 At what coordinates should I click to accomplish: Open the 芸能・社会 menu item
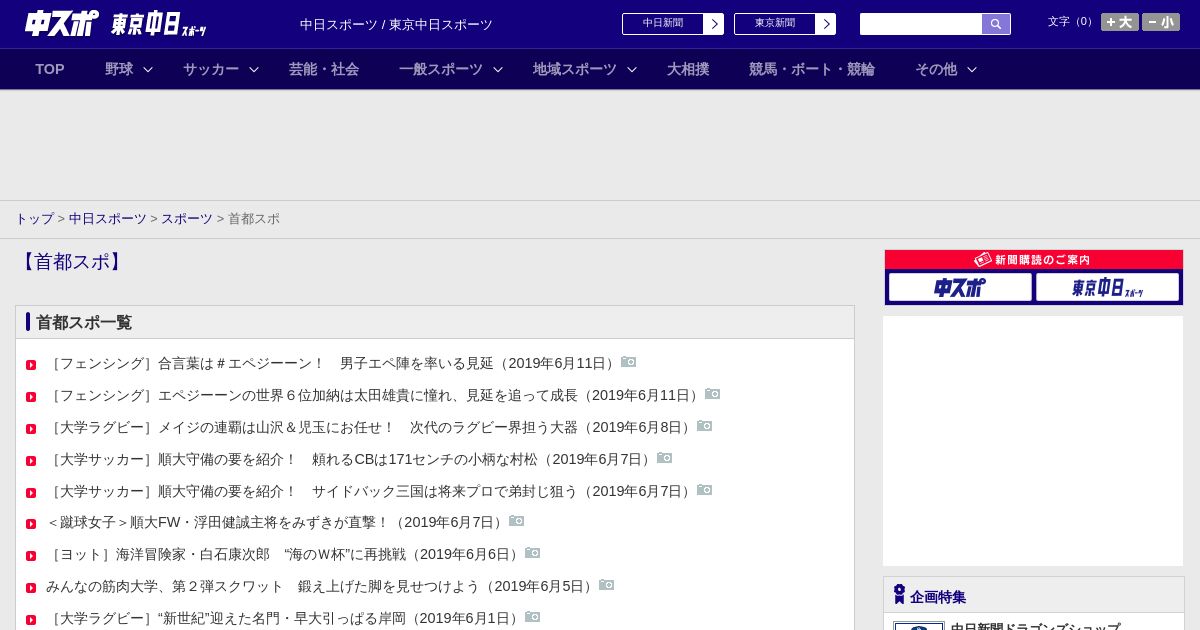[x=324, y=69]
